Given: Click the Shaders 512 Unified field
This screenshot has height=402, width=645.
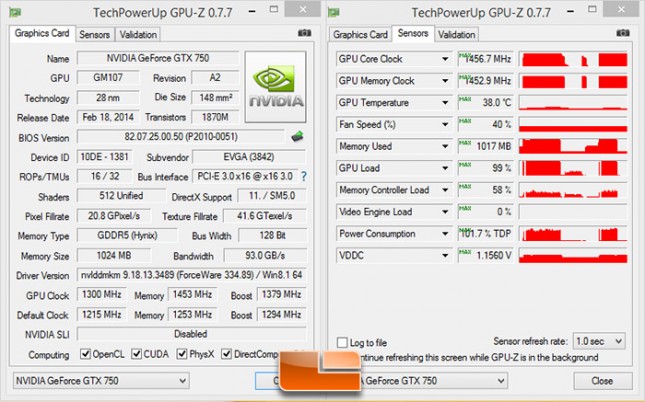Looking at the screenshot, I should (x=121, y=195).
